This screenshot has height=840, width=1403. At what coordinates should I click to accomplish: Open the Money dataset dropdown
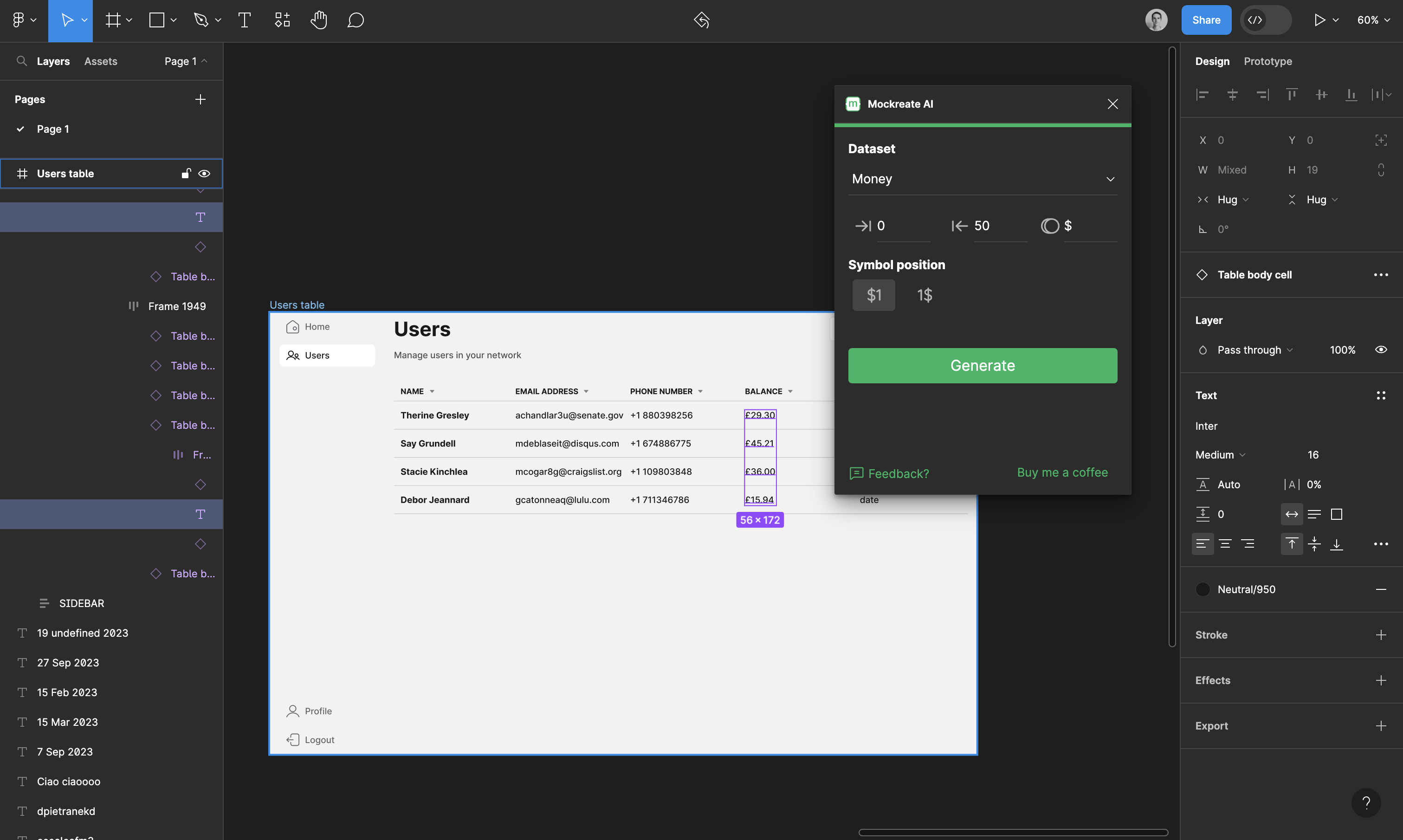point(982,180)
